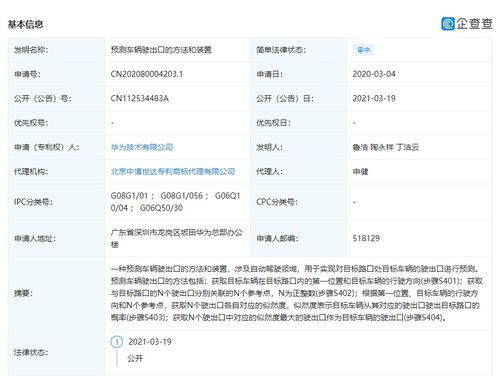
Task: Click the 公开（公告）号 label cell
Action: point(56,98)
